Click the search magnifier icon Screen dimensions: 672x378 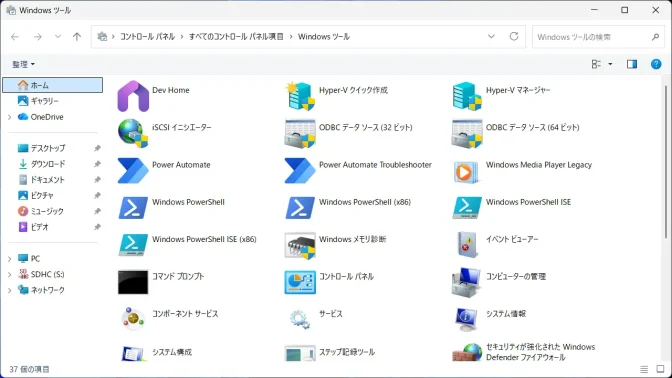[655, 37]
